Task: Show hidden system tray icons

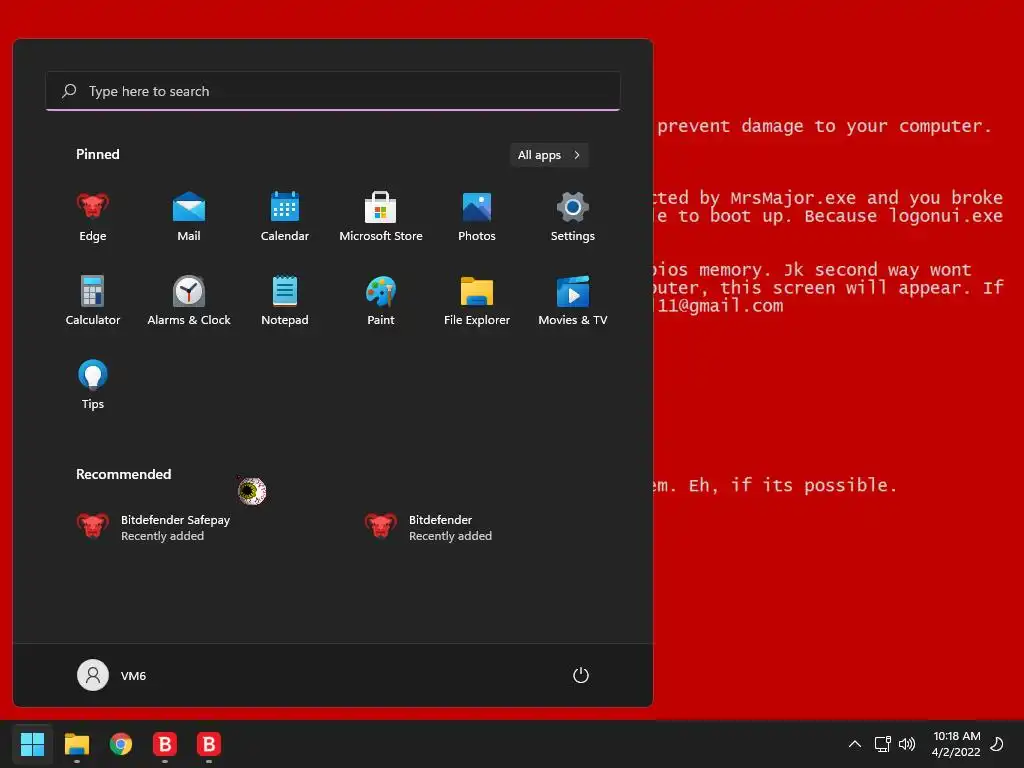Action: [855, 744]
